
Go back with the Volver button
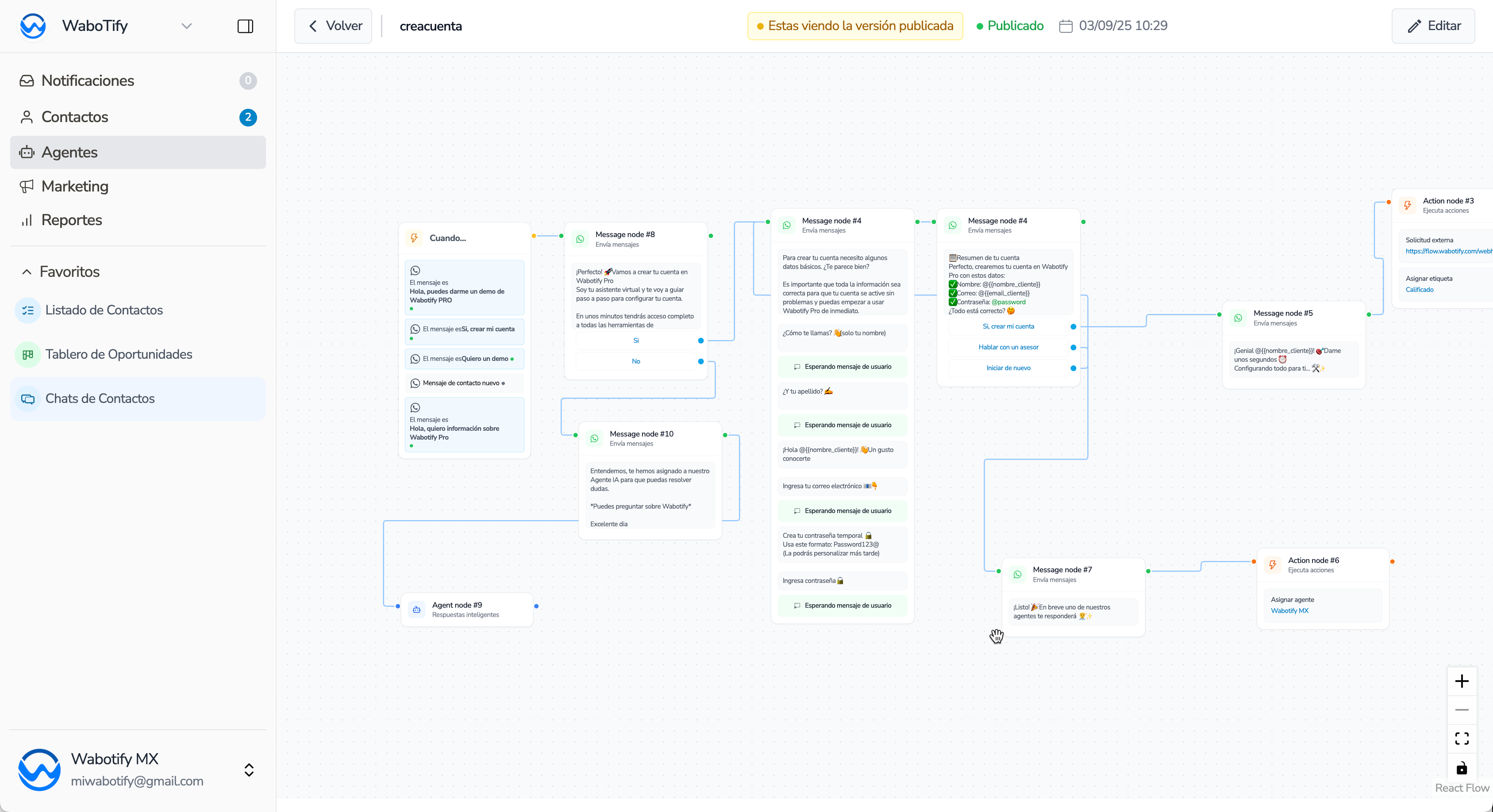pos(333,26)
